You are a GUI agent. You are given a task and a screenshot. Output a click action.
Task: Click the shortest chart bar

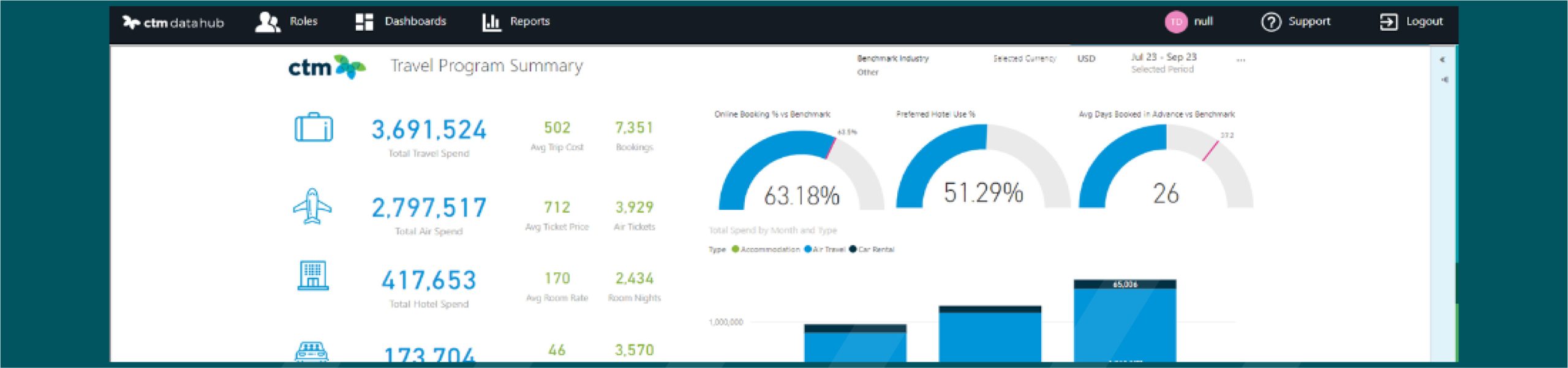click(855, 343)
